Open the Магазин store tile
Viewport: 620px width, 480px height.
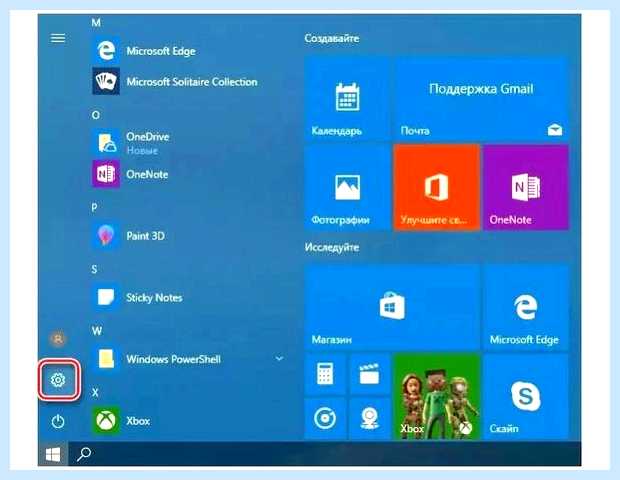point(392,308)
